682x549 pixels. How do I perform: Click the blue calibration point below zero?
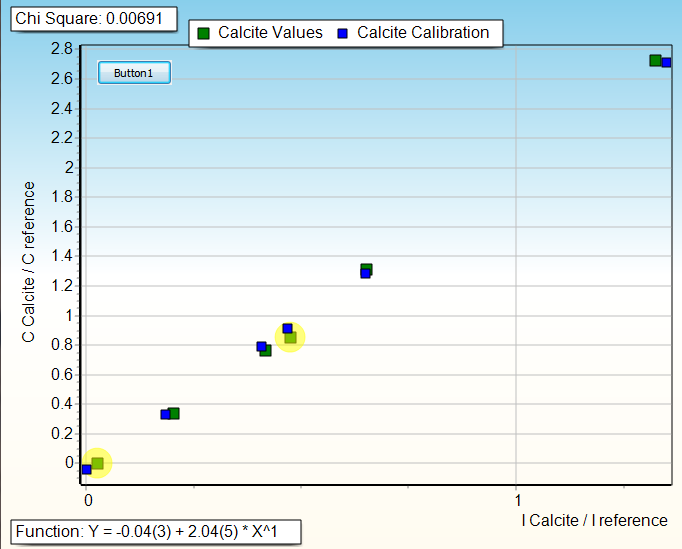click(87, 469)
